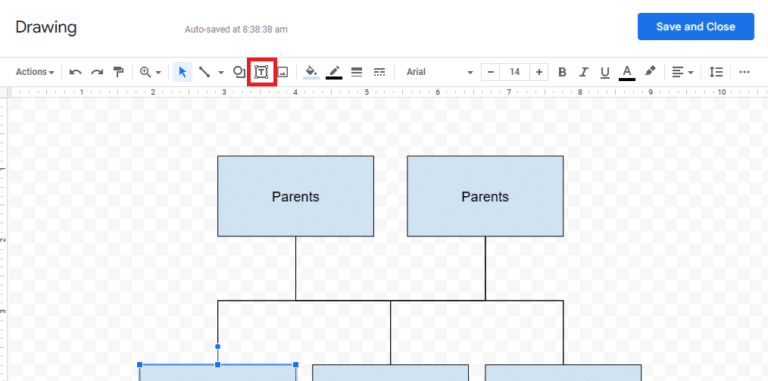Open the More options ellipsis menu

point(744,72)
